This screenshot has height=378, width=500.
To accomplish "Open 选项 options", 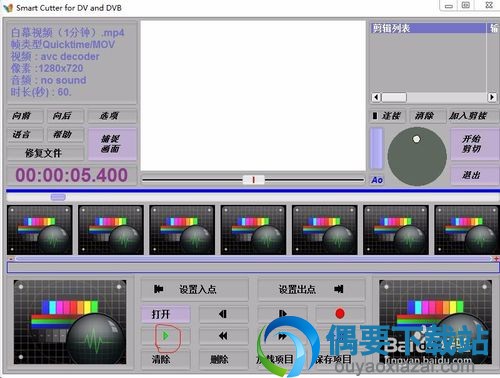I will click(x=112, y=116).
